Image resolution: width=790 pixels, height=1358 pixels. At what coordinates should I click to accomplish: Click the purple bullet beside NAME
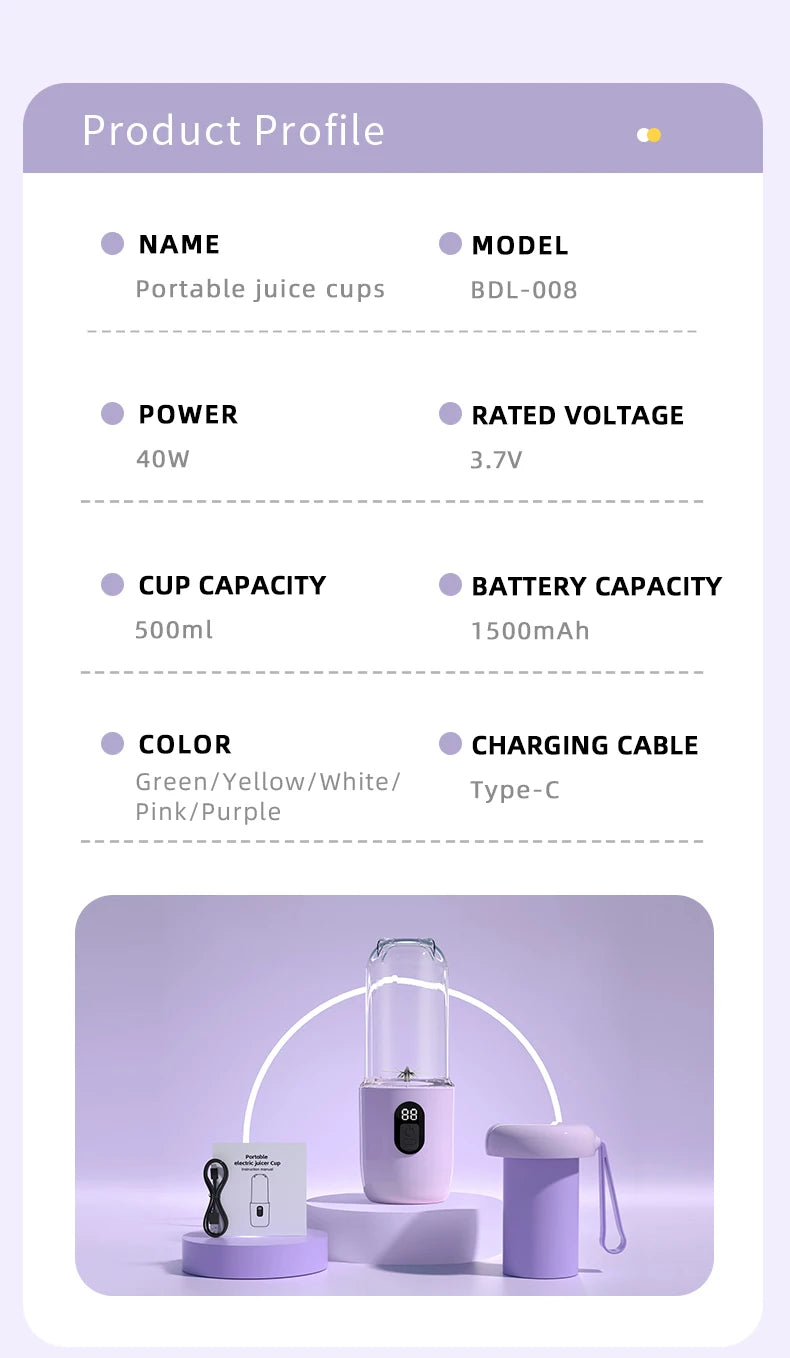pyautogui.click(x=113, y=243)
